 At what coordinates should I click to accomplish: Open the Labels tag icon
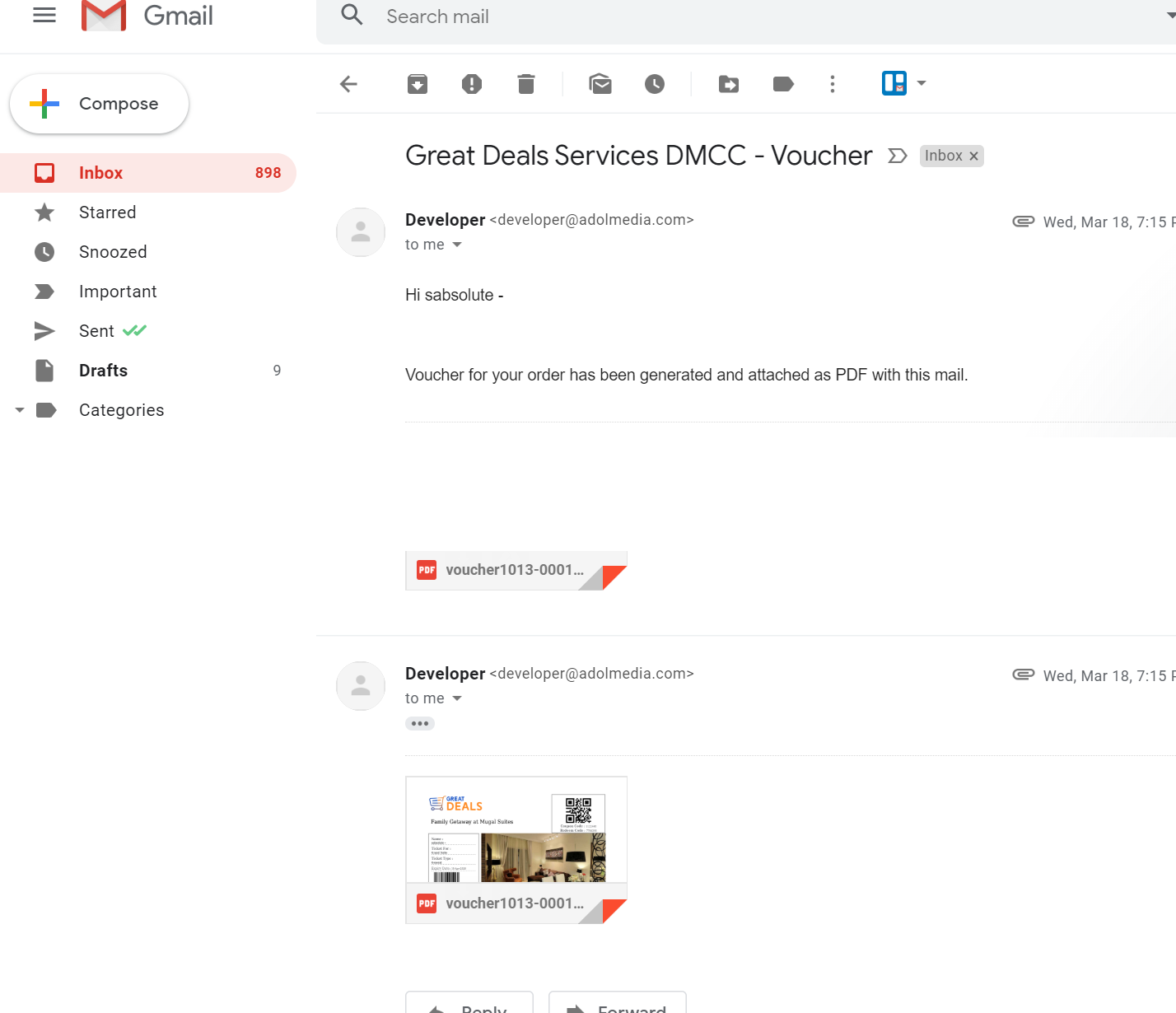pos(783,84)
